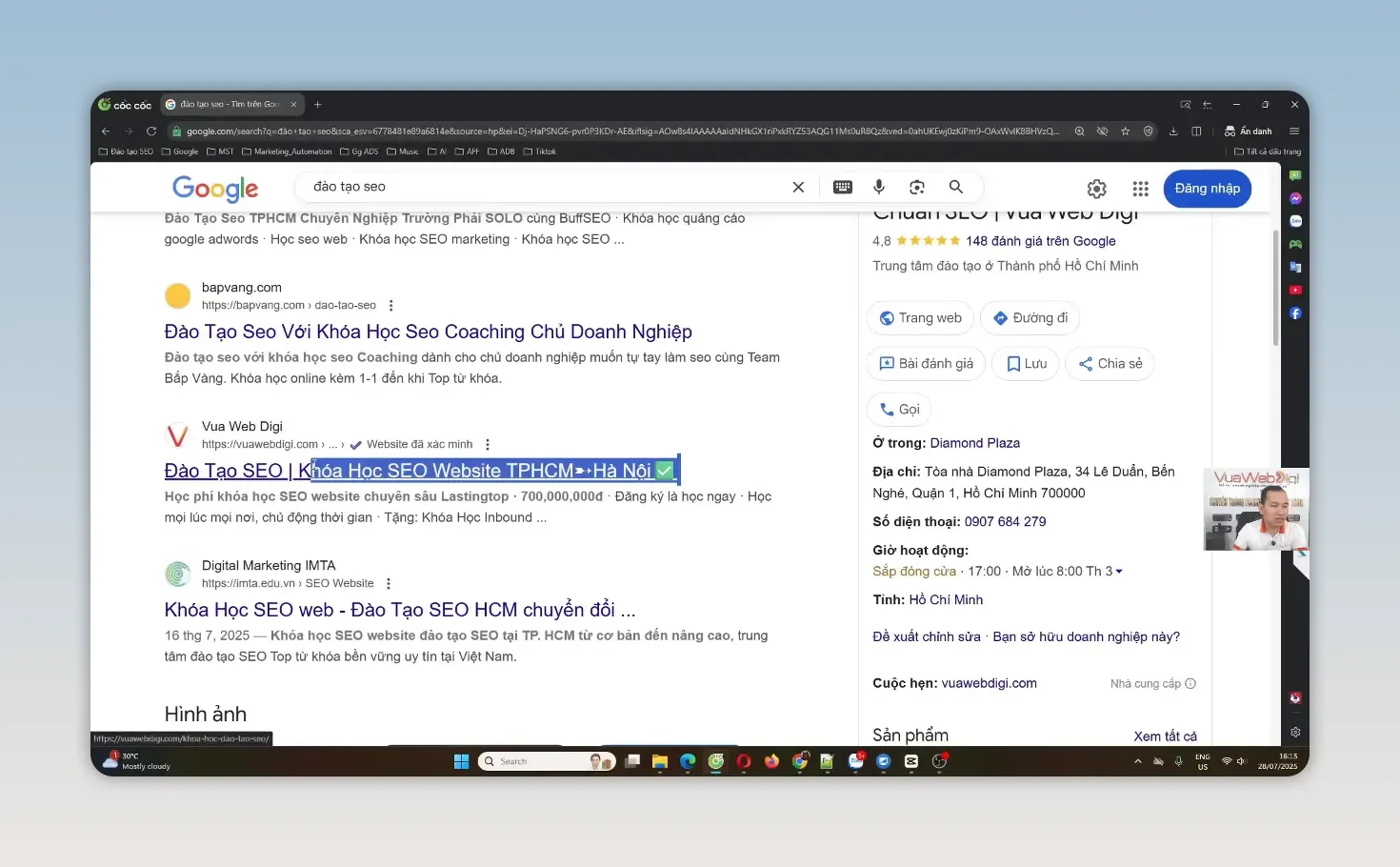Open the Cốc Cốc main menu
The height and width of the screenshot is (867, 1400).
(1293, 131)
